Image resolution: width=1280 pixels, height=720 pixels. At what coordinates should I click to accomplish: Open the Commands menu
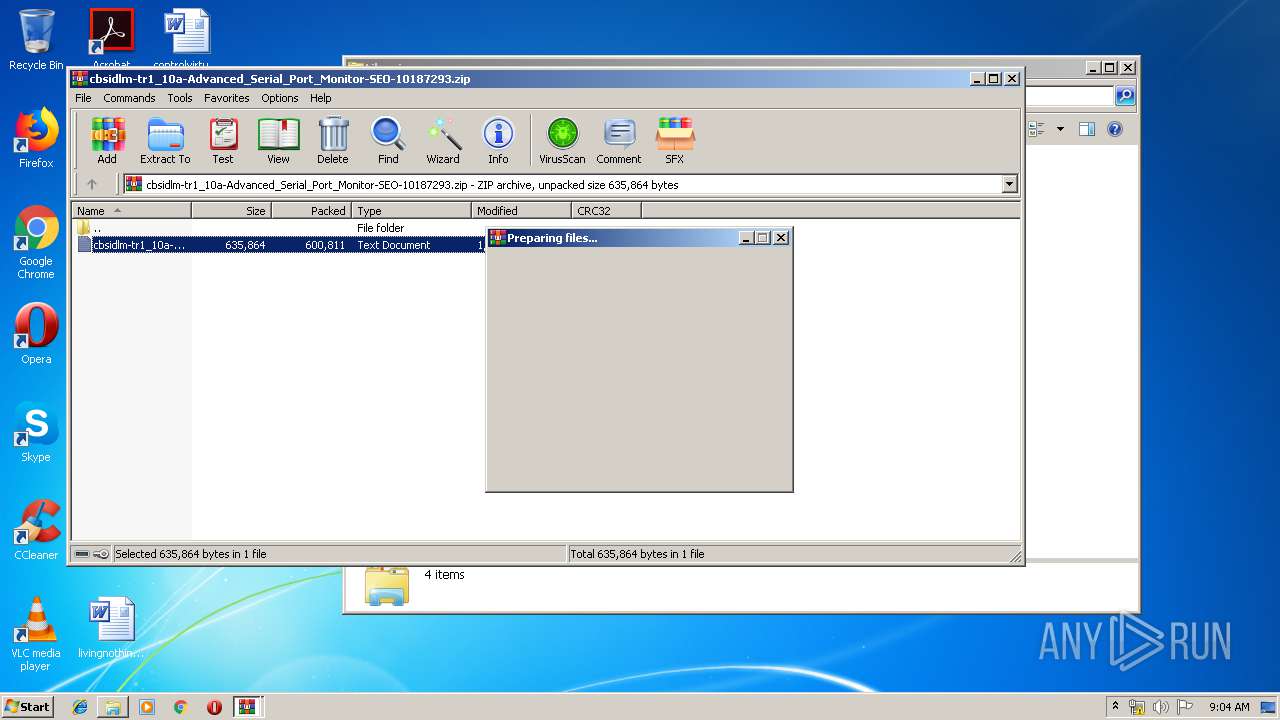point(129,98)
